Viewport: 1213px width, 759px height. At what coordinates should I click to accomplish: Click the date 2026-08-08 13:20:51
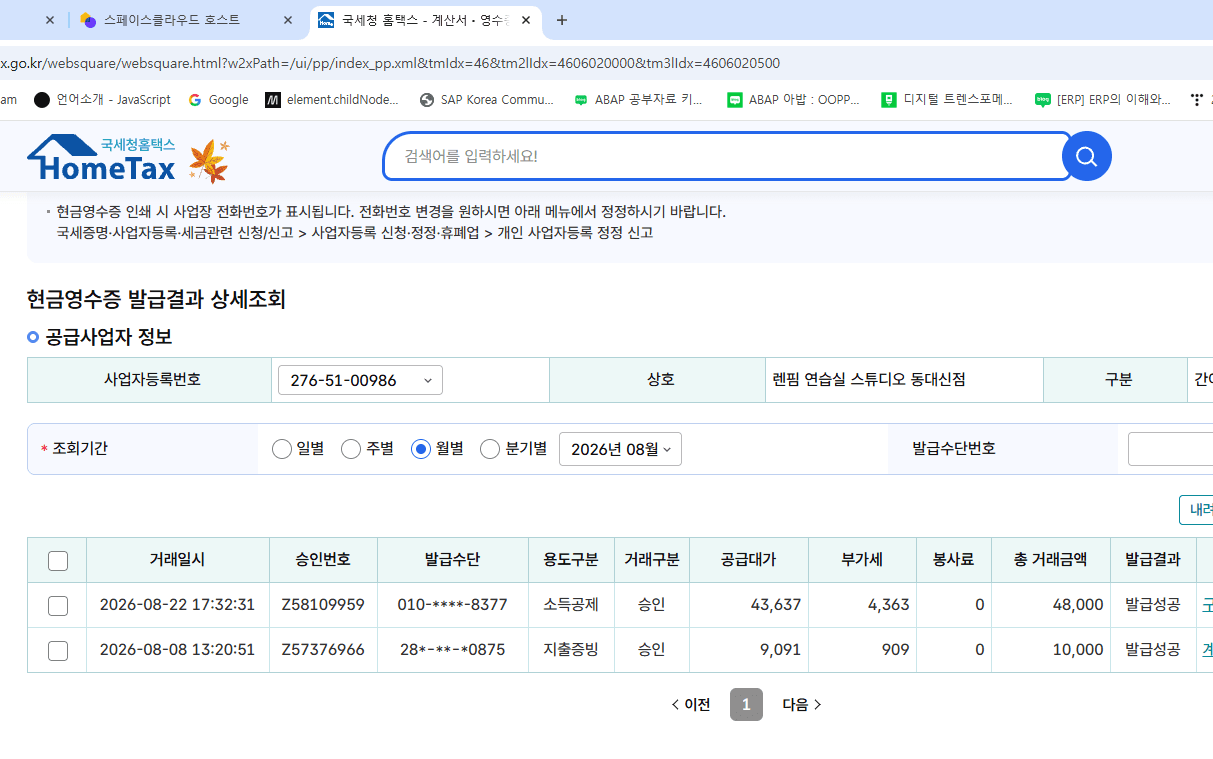pyautogui.click(x=177, y=650)
